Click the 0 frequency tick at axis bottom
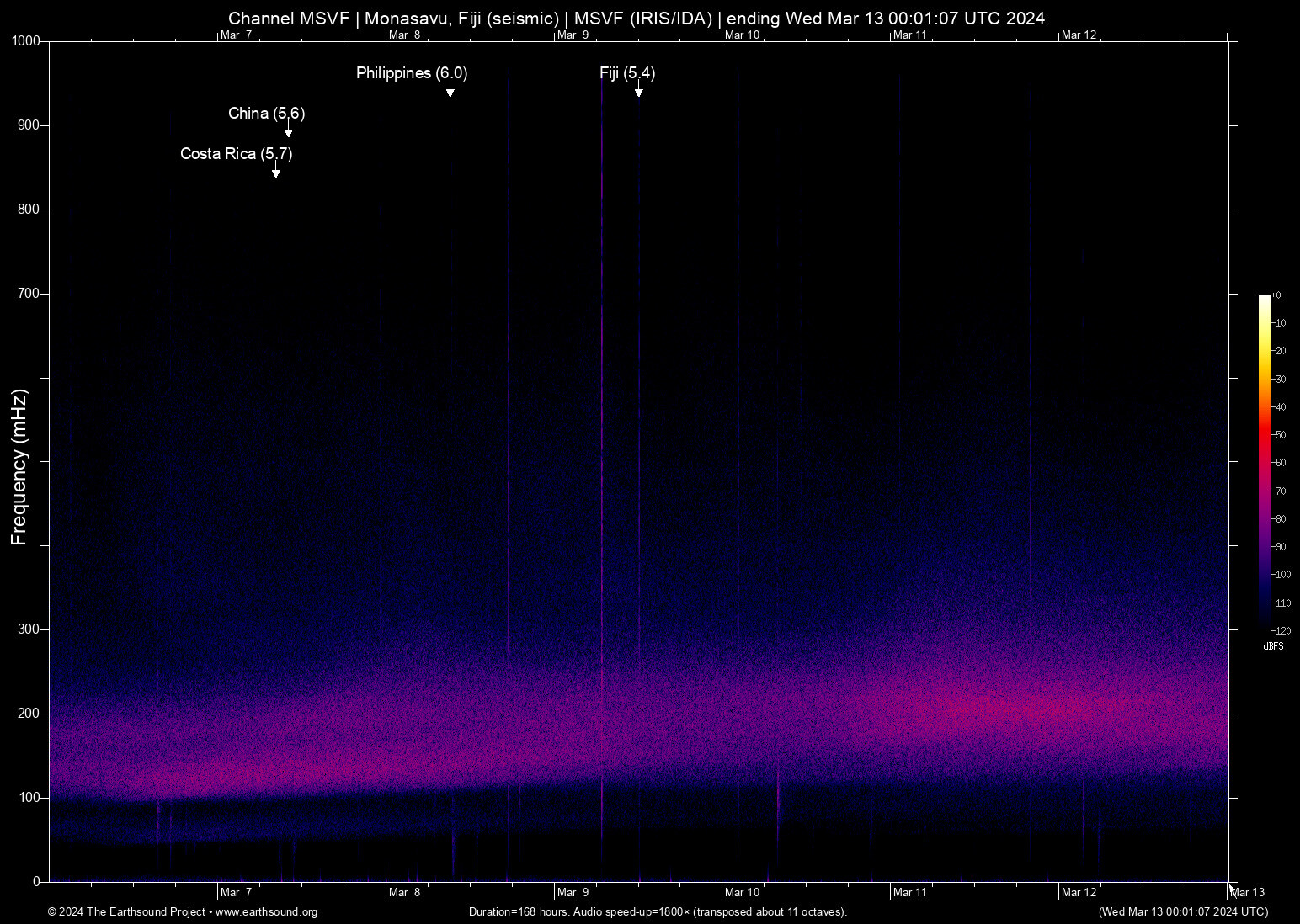The image size is (1300, 924). [37, 881]
